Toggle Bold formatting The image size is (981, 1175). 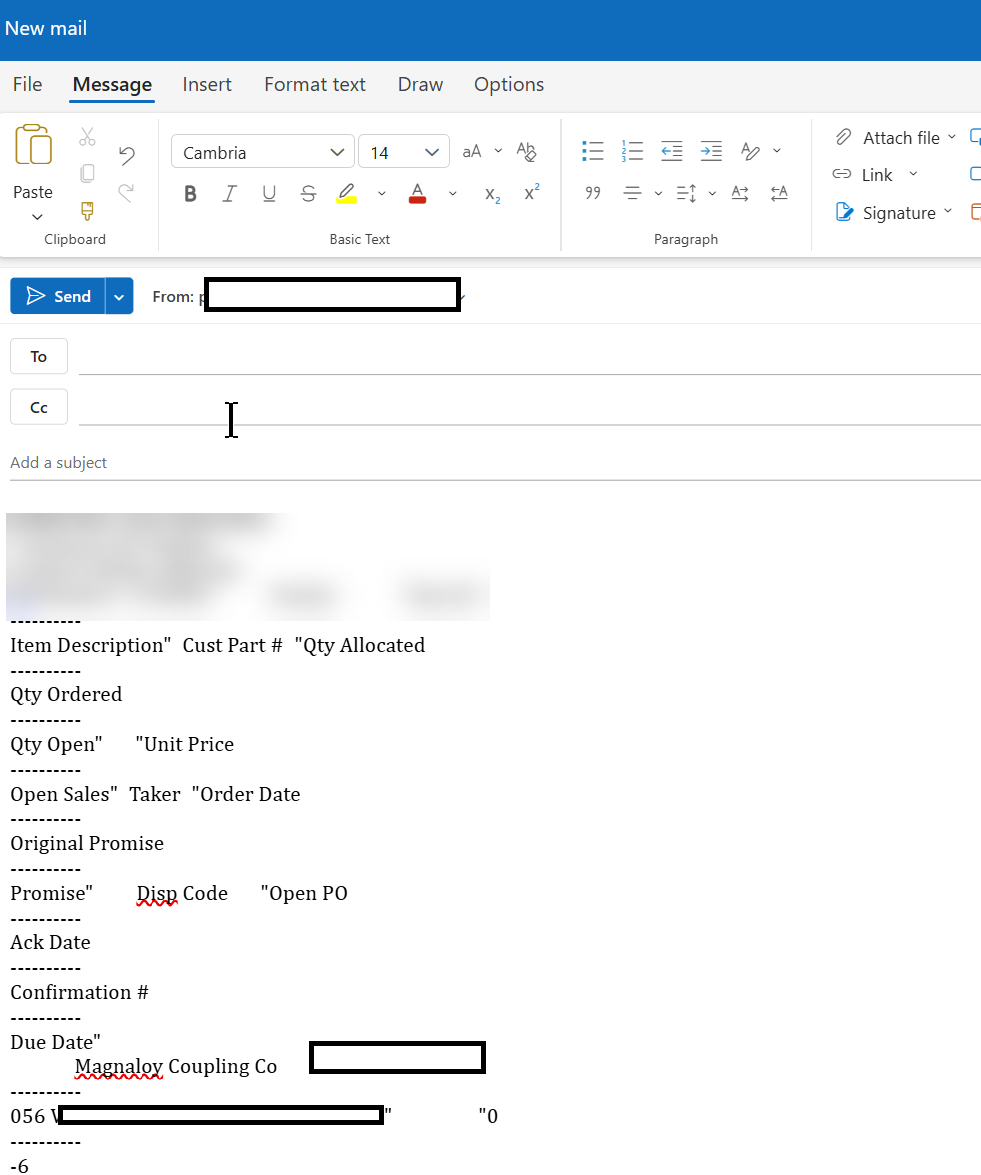[x=190, y=194]
